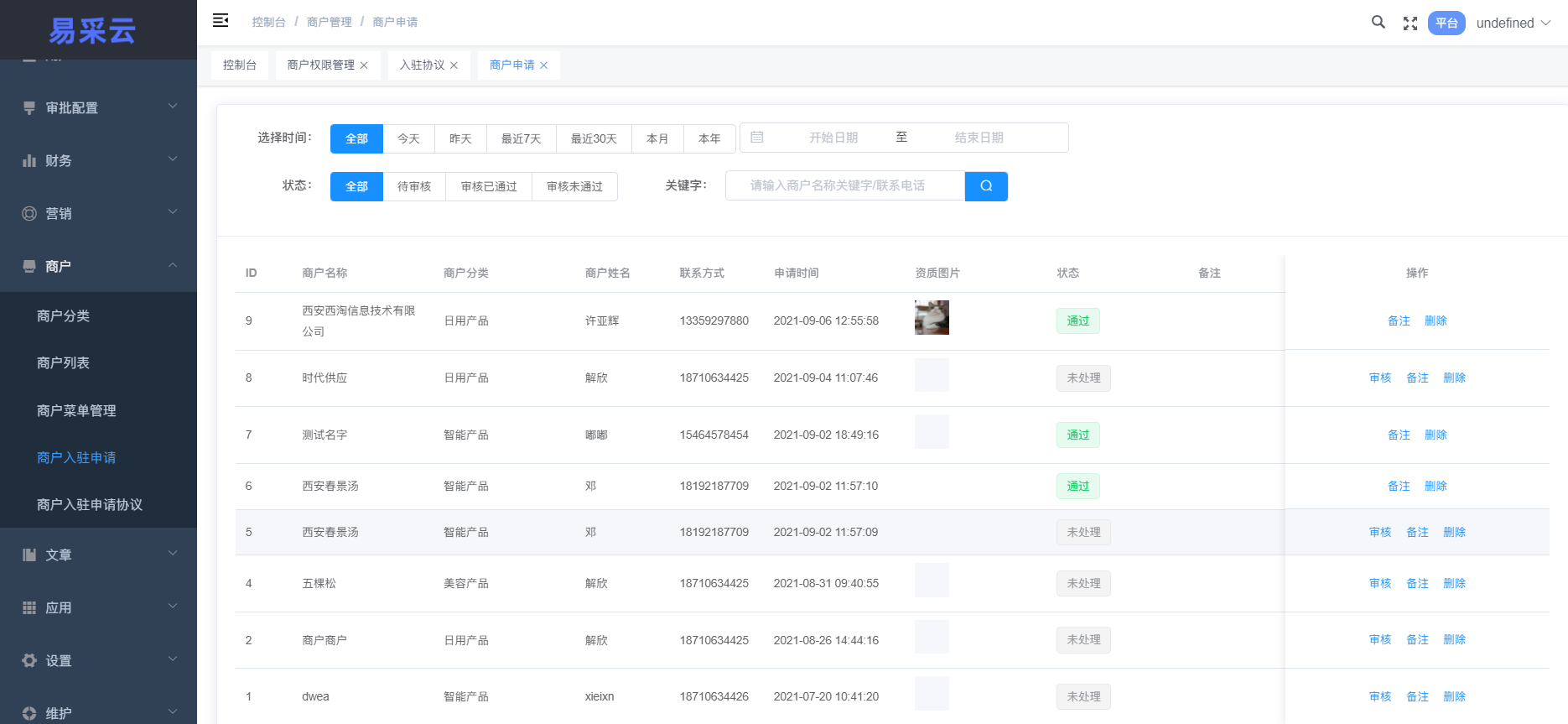Switch to the 入驻协议 tab
1568x724 pixels.
(x=422, y=65)
